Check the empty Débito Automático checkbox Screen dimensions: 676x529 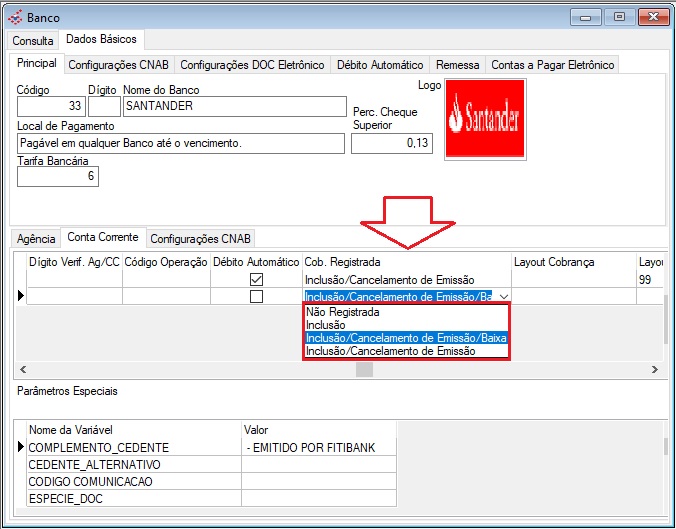[256, 297]
